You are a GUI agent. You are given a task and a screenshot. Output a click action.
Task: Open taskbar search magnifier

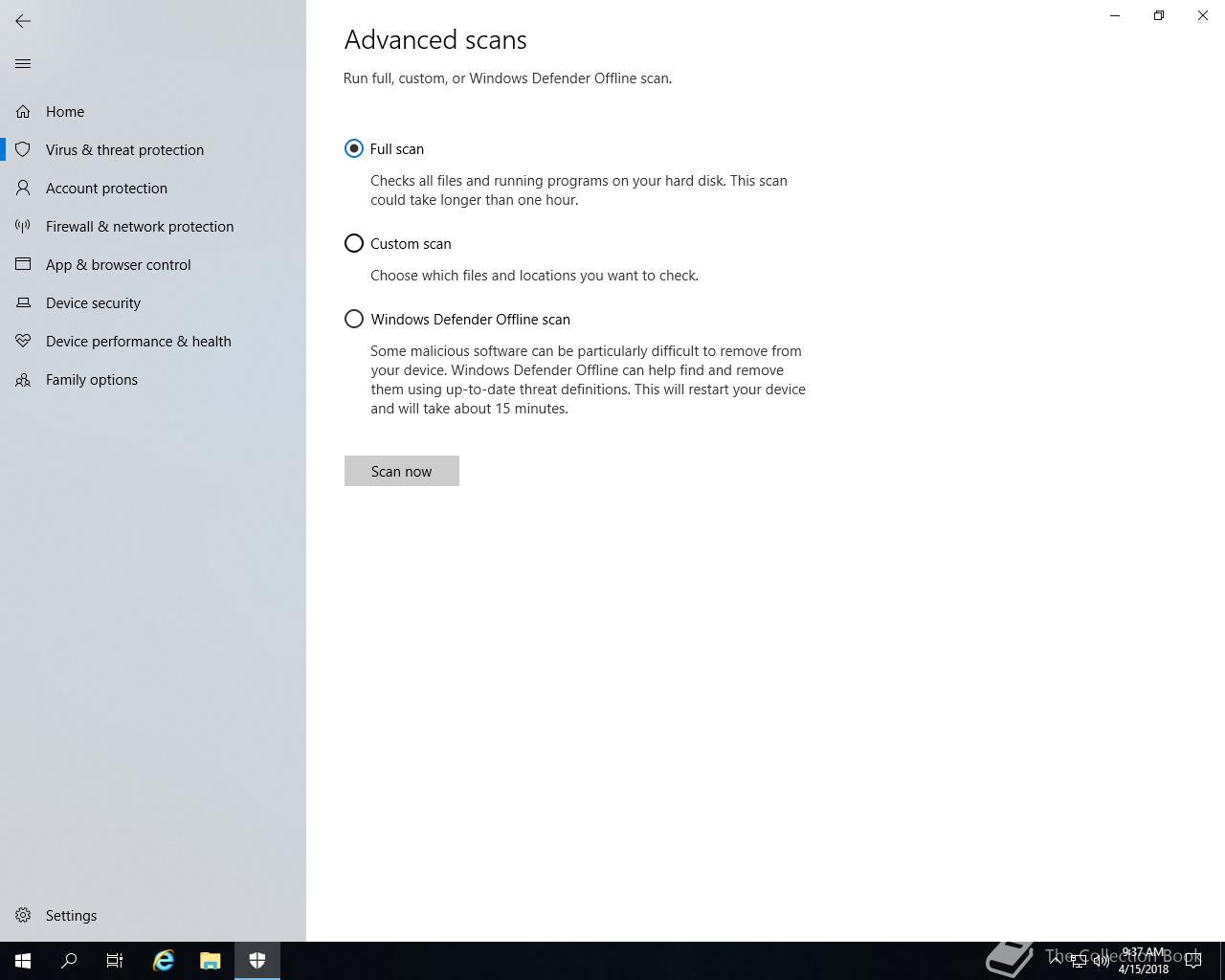(69, 961)
